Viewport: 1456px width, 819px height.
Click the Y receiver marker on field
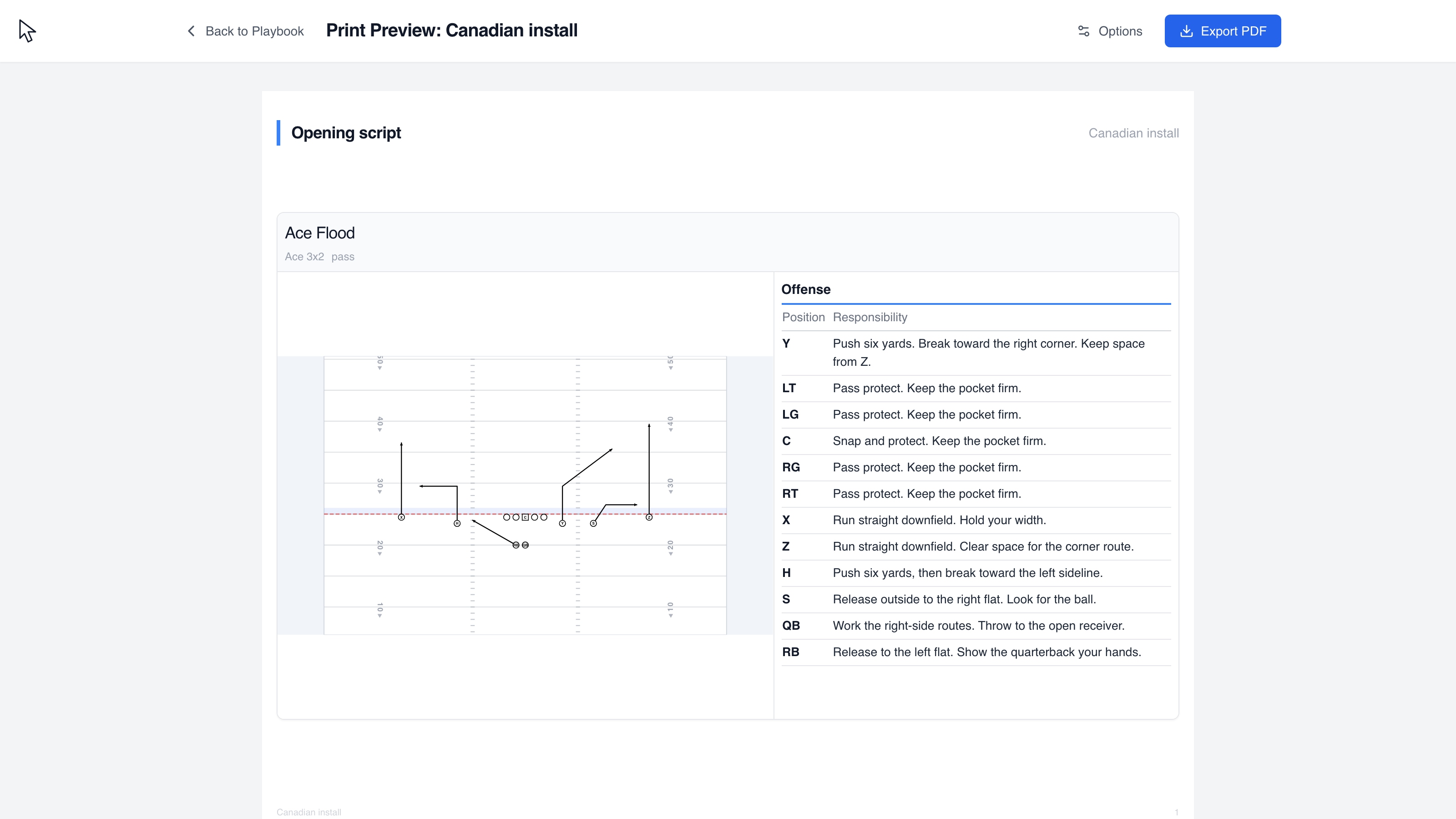[x=562, y=523]
